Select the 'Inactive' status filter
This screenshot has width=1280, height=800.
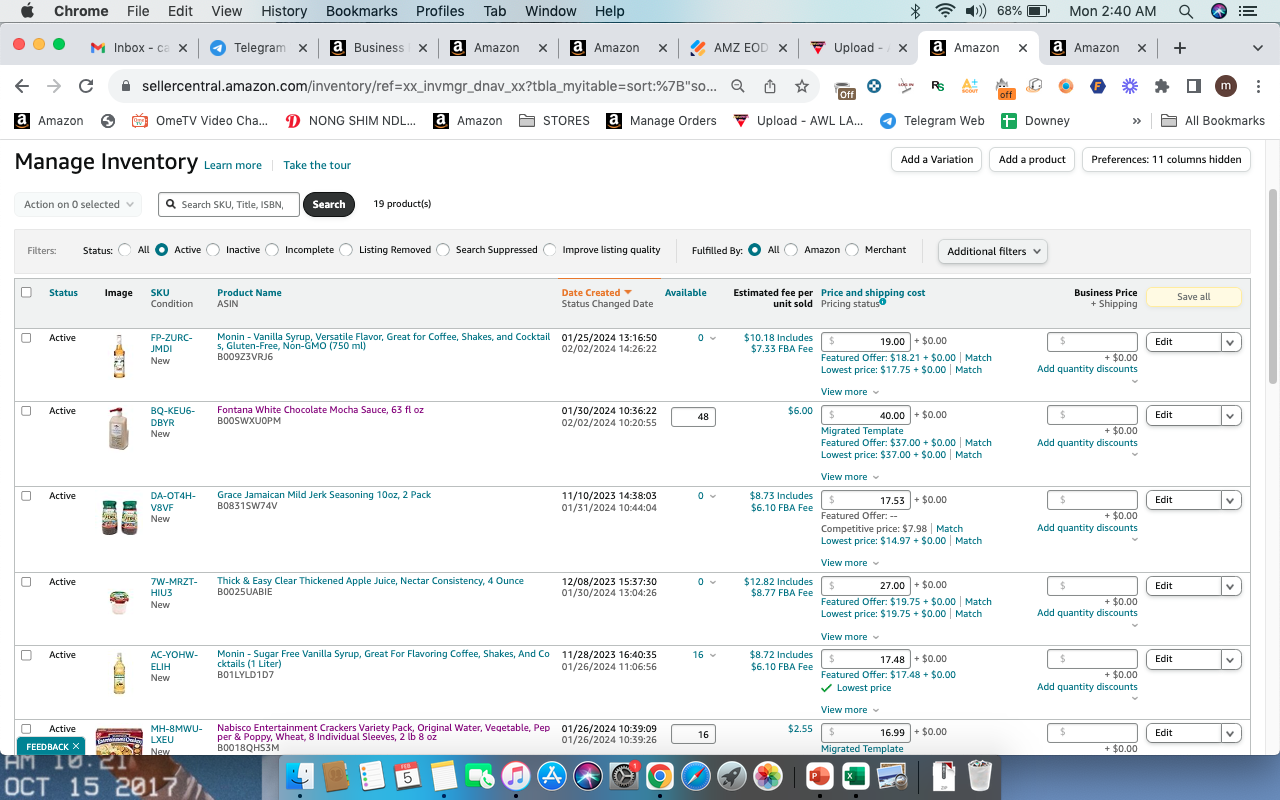pos(213,250)
